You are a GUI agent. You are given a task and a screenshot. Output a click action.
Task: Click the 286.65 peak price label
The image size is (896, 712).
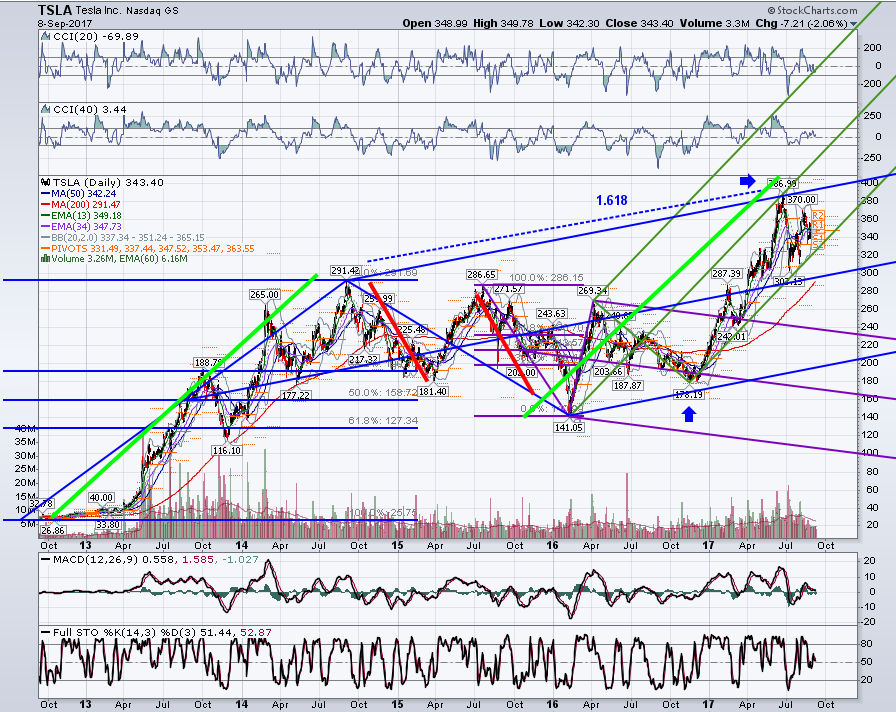tap(482, 275)
